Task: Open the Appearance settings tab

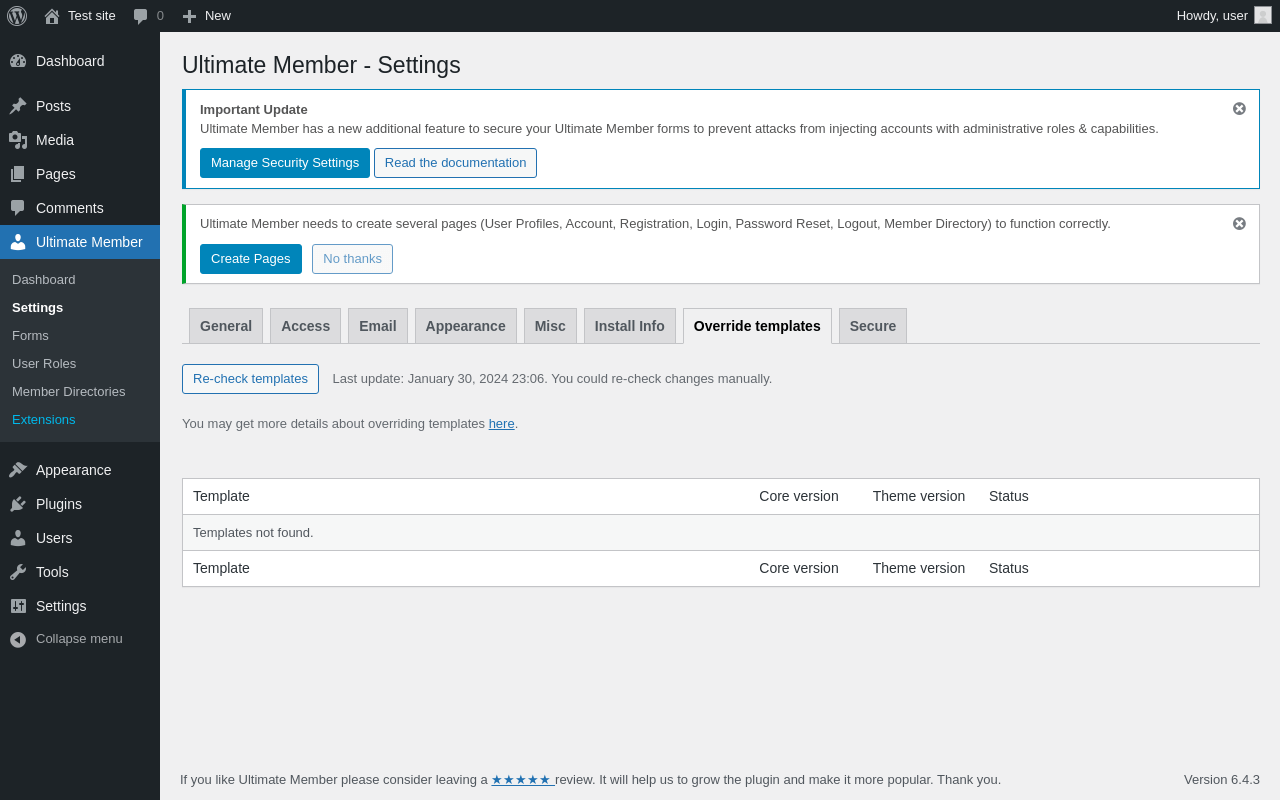Action: pyautogui.click(x=465, y=326)
